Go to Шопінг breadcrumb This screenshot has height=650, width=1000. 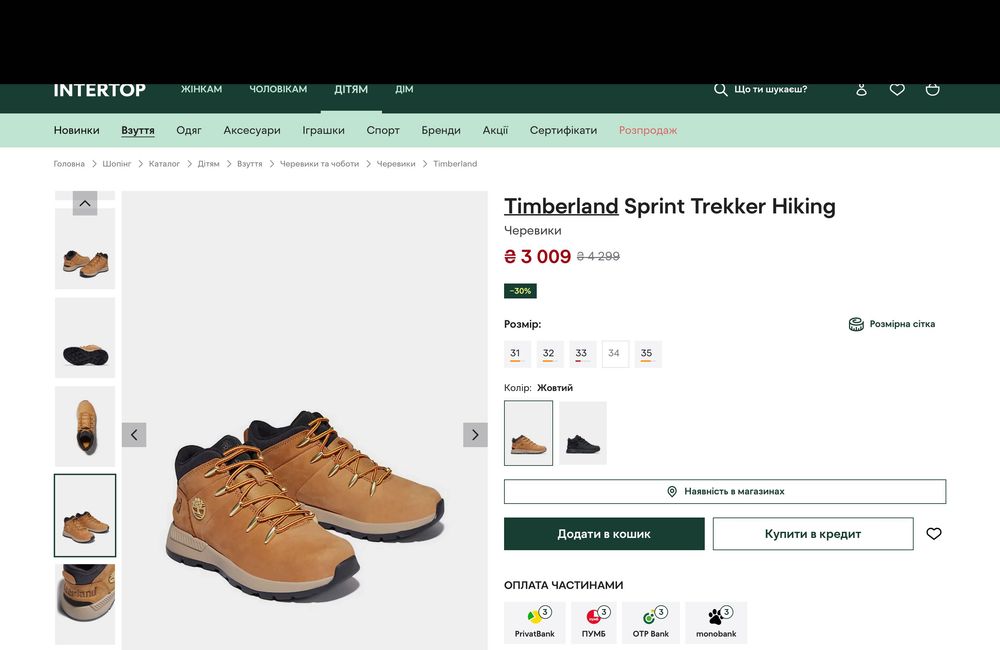117,164
